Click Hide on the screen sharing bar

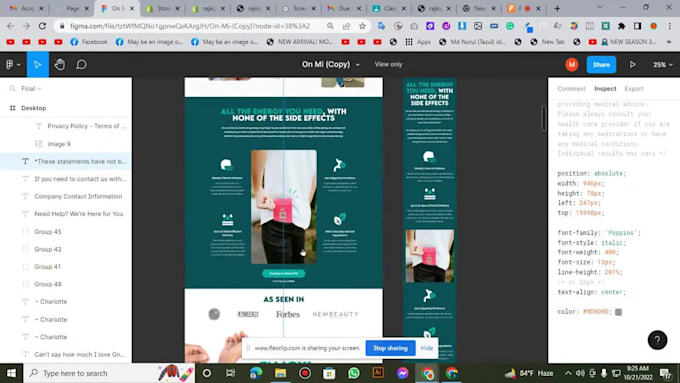click(x=427, y=348)
